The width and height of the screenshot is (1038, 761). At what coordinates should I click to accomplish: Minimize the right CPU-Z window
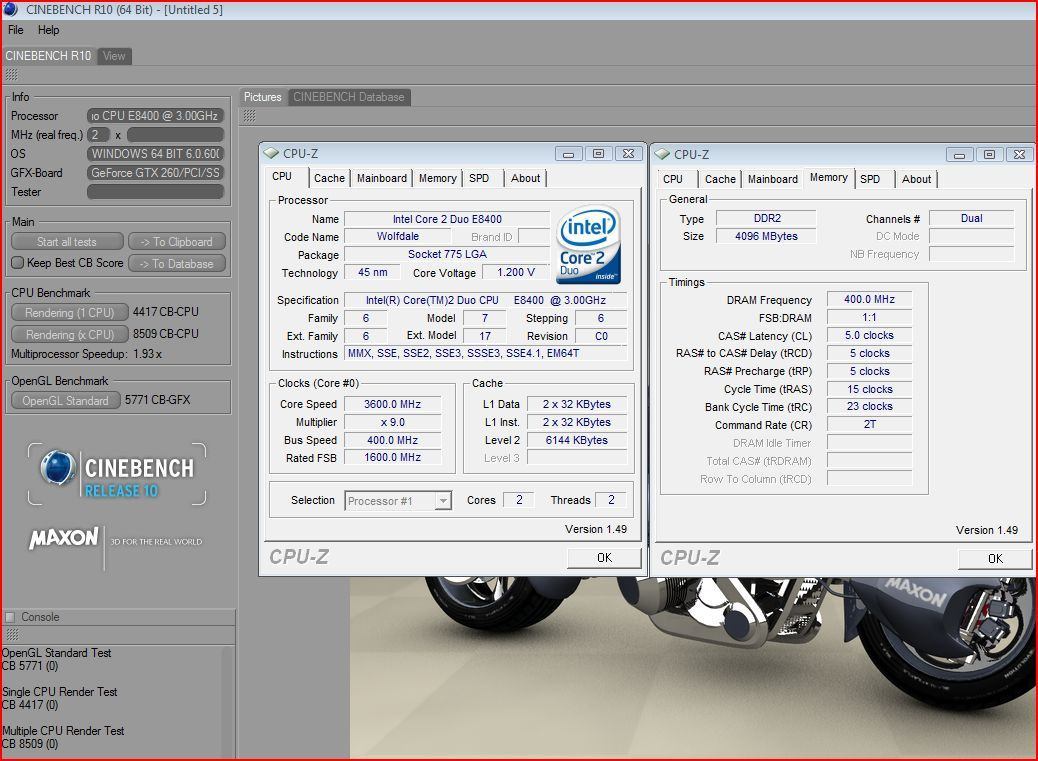pos(959,155)
